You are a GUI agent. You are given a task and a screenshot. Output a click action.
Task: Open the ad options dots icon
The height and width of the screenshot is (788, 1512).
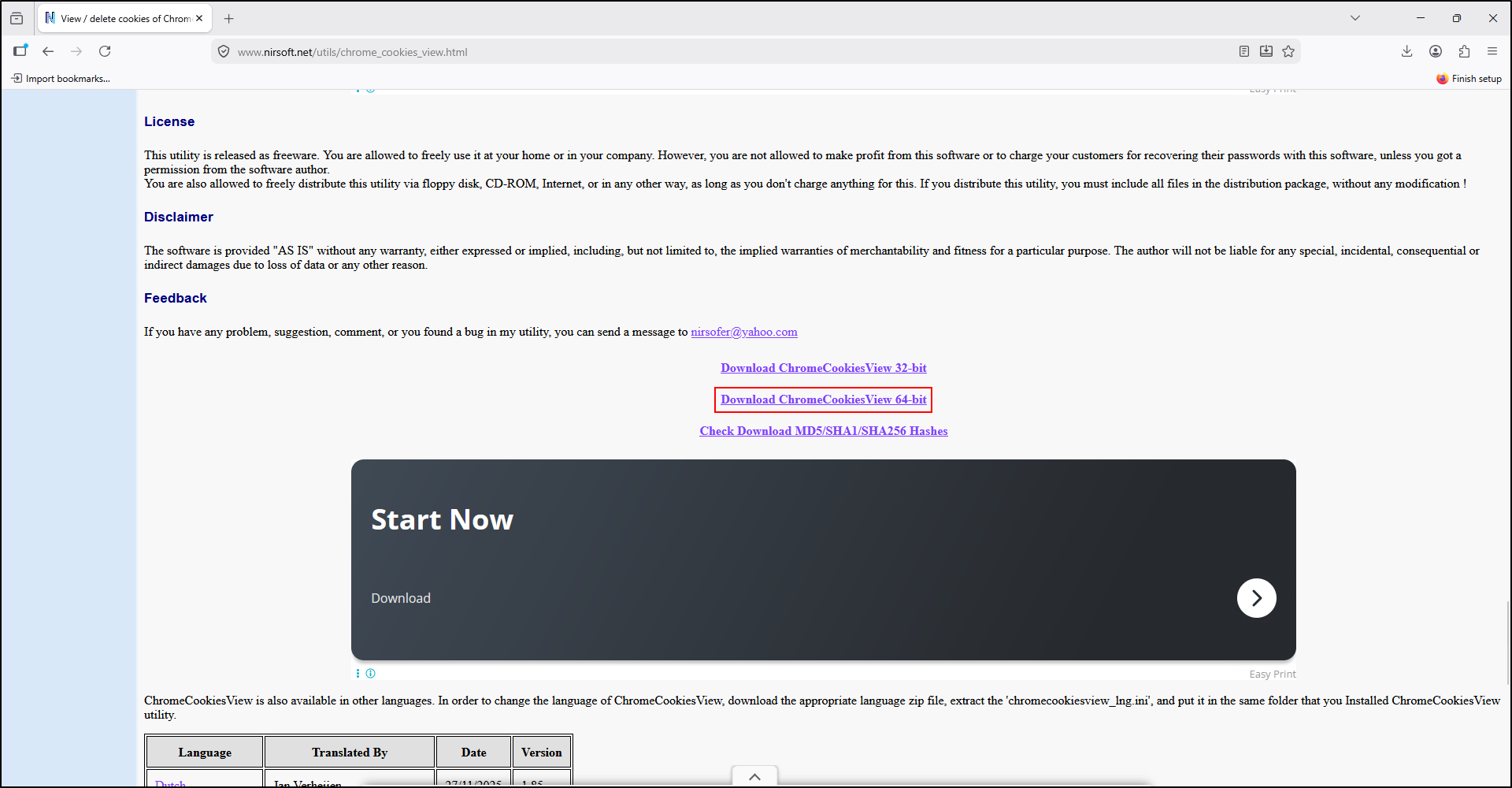(358, 674)
